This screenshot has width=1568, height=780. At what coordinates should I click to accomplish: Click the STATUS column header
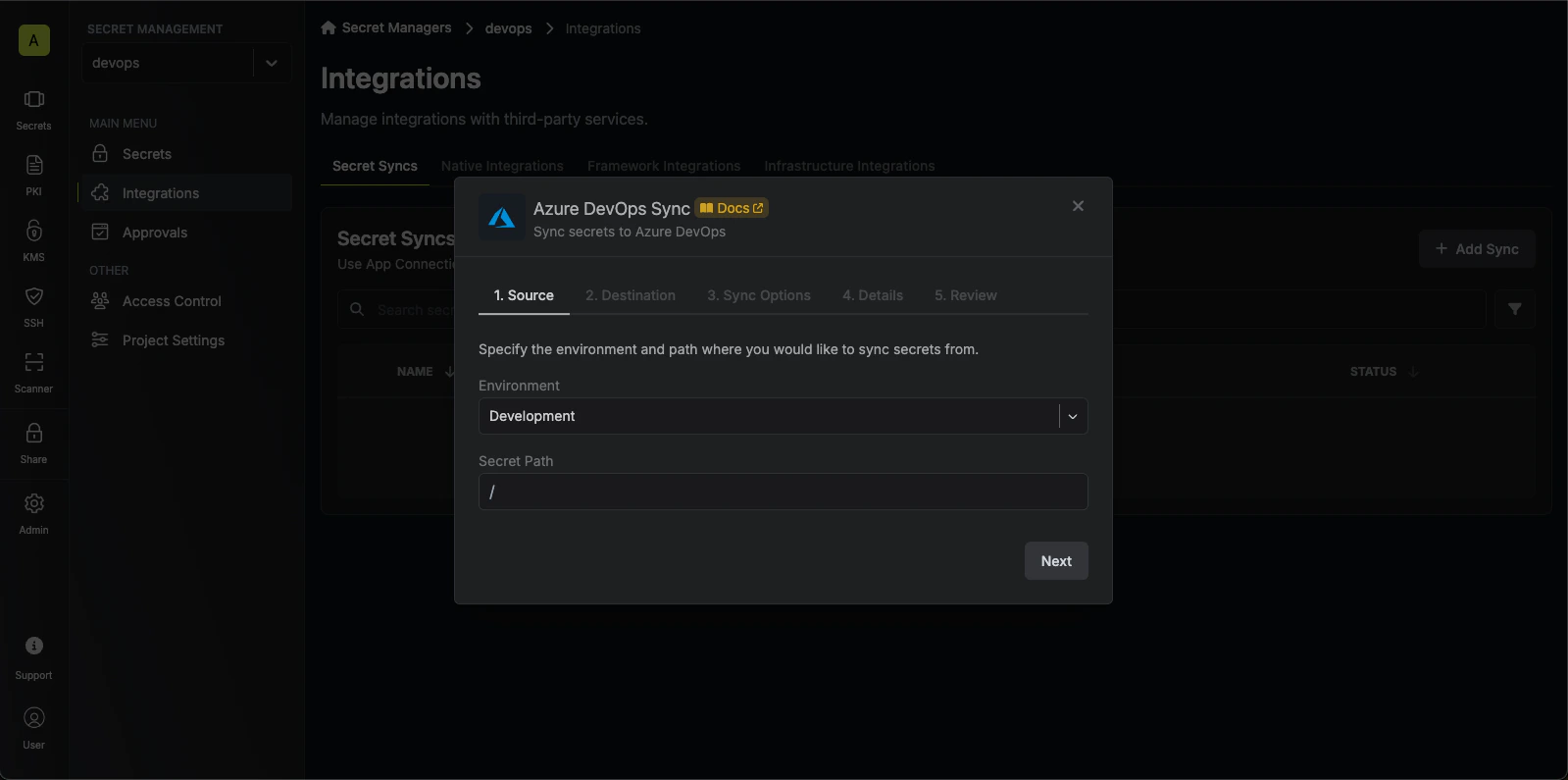coord(1373,372)
